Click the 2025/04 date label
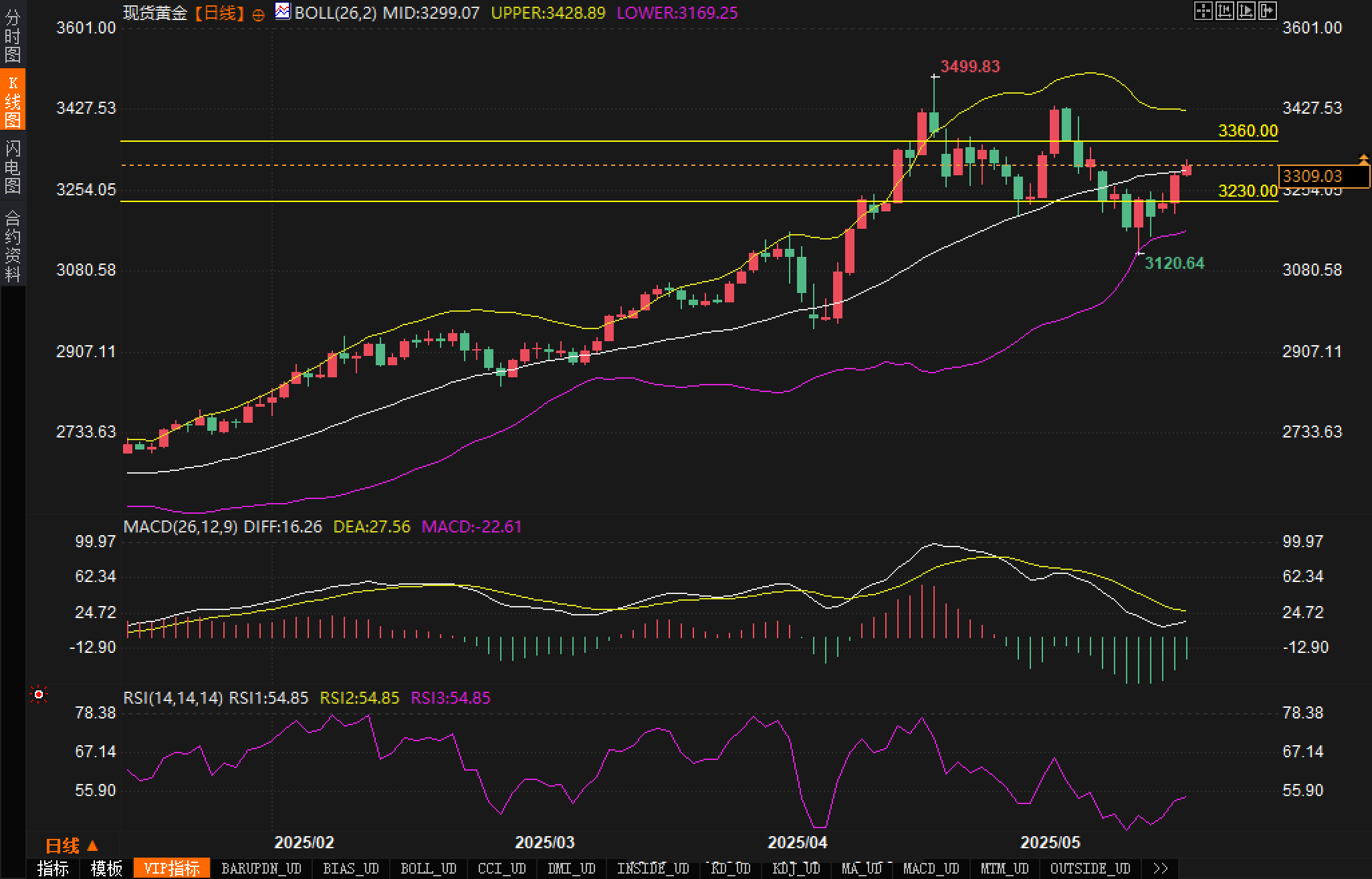This screenshot has width=1372, height=879. click(798, 842)
